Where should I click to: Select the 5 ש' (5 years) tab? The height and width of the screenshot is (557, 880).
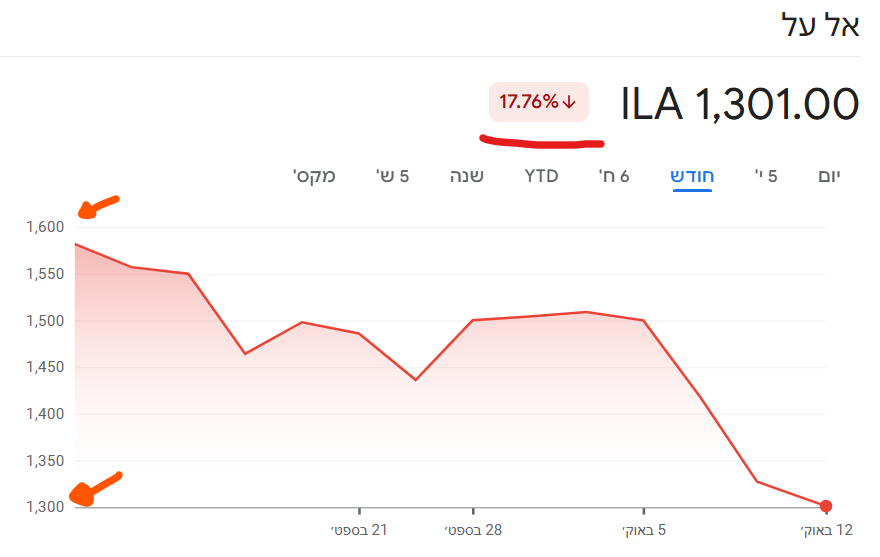point(393,177)
